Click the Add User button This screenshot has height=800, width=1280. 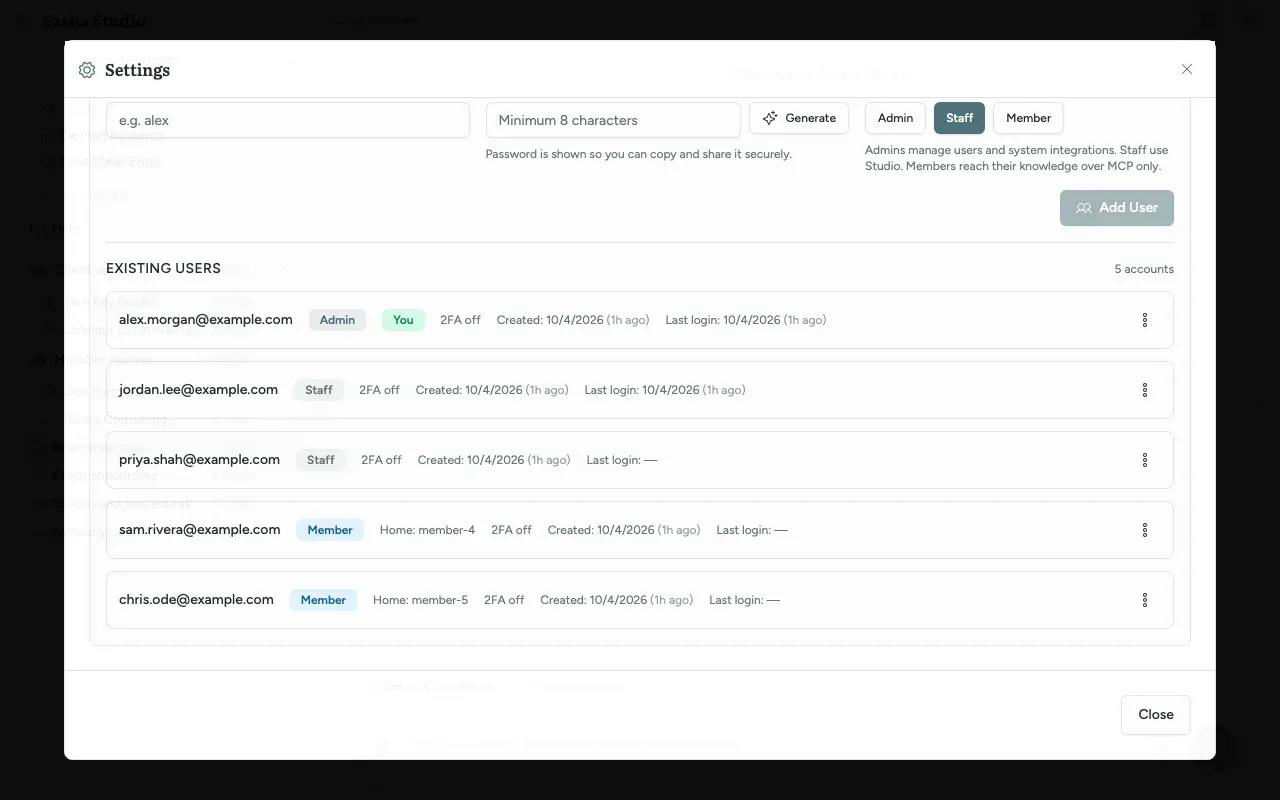(1117, 208)
